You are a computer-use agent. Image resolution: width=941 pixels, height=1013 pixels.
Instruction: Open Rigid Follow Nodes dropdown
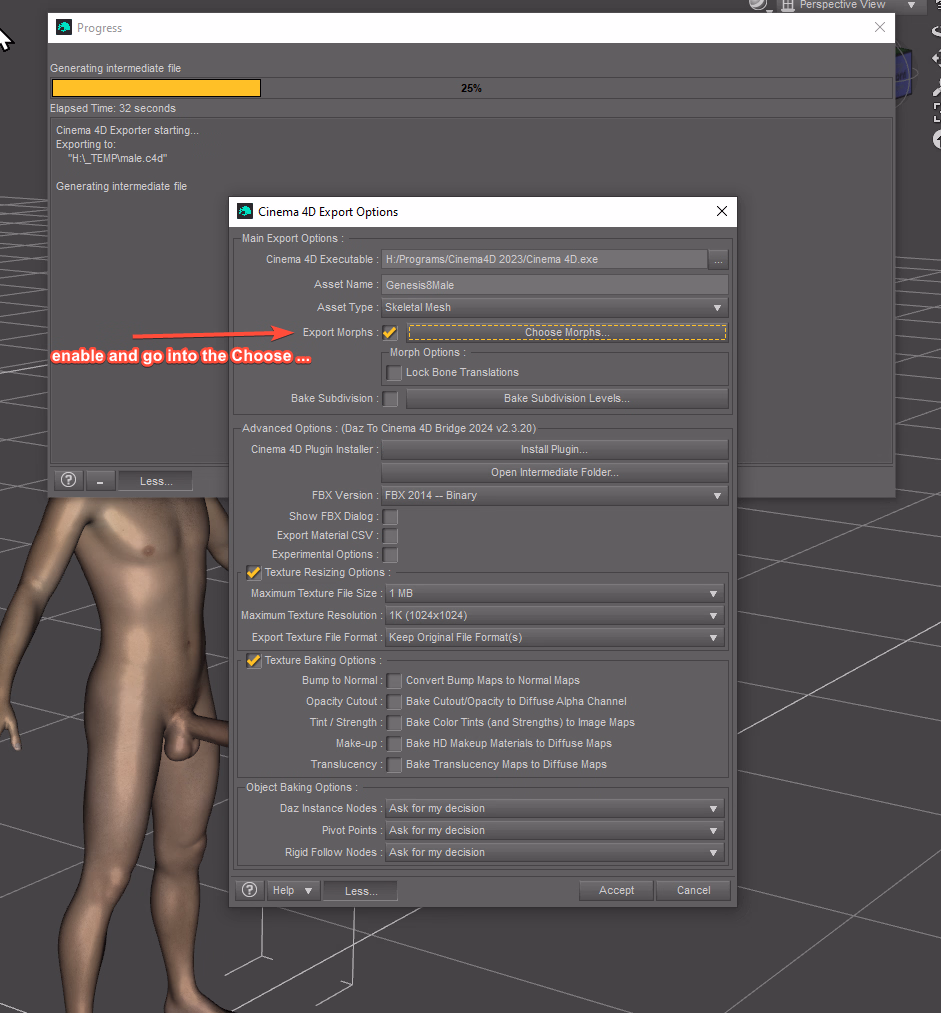[555, 852]
